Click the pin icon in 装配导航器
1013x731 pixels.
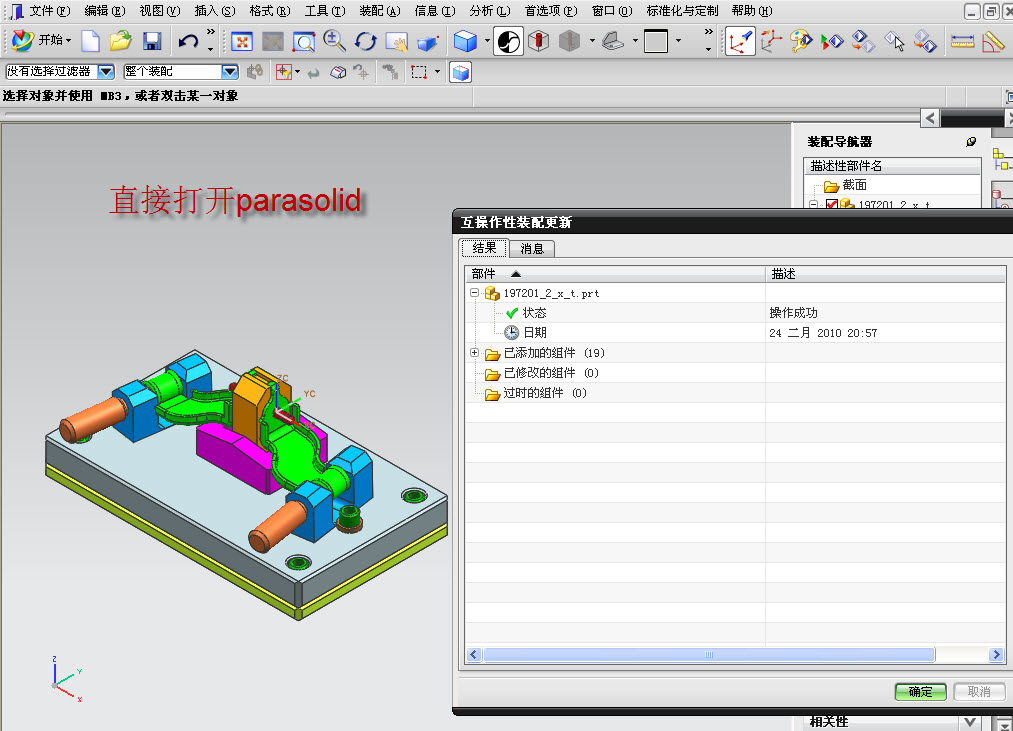coord(971,142)
